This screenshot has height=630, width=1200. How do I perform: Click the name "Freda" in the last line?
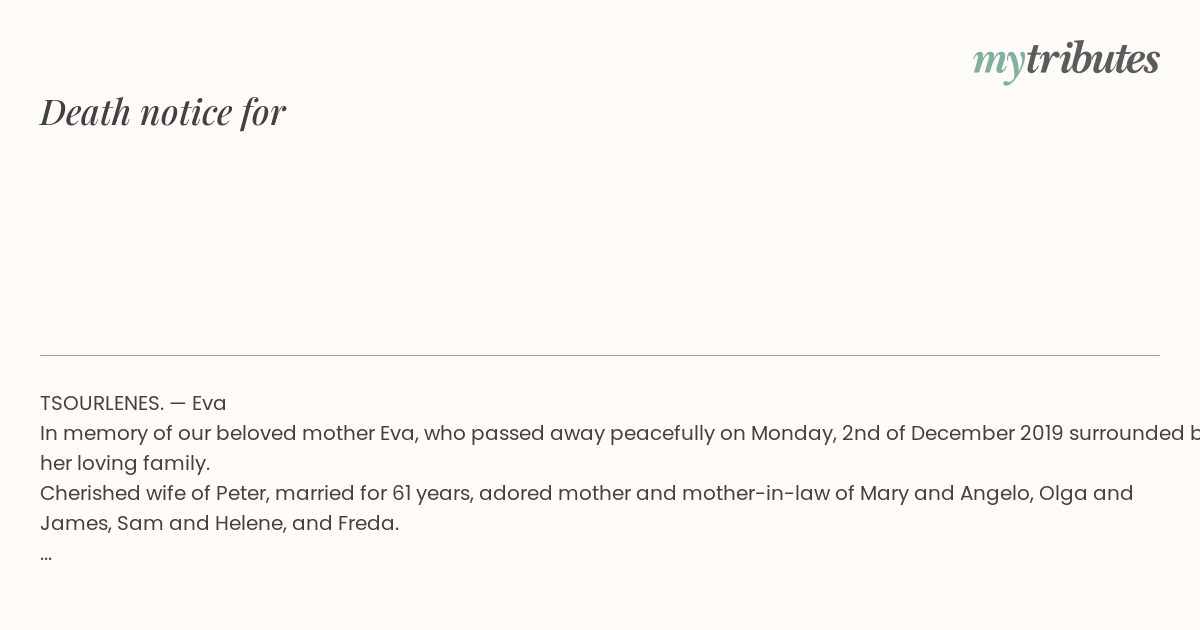[x=368, y=523]
